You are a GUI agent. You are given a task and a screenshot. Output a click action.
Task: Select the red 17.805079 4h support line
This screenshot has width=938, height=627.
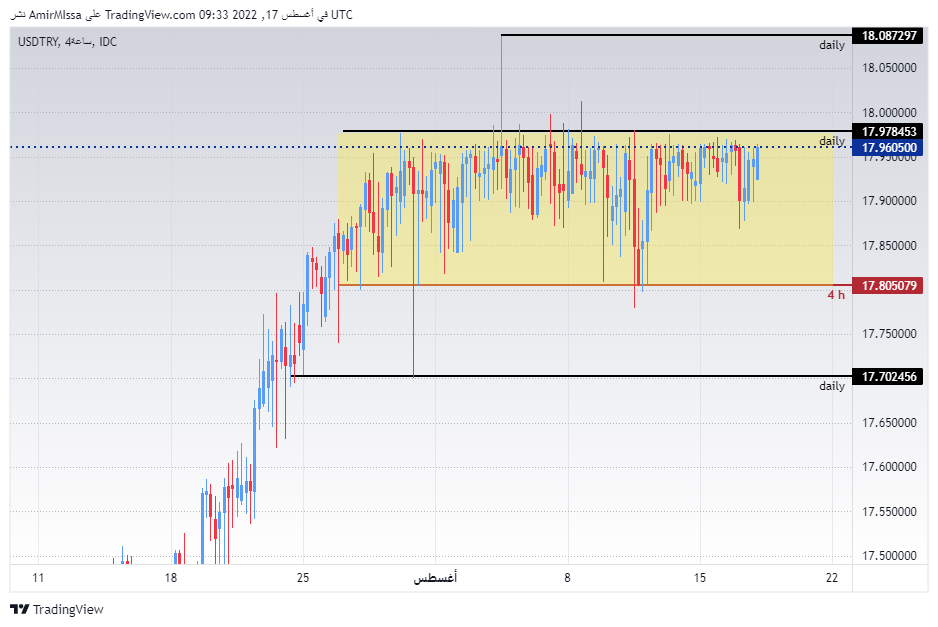(595, 285)
